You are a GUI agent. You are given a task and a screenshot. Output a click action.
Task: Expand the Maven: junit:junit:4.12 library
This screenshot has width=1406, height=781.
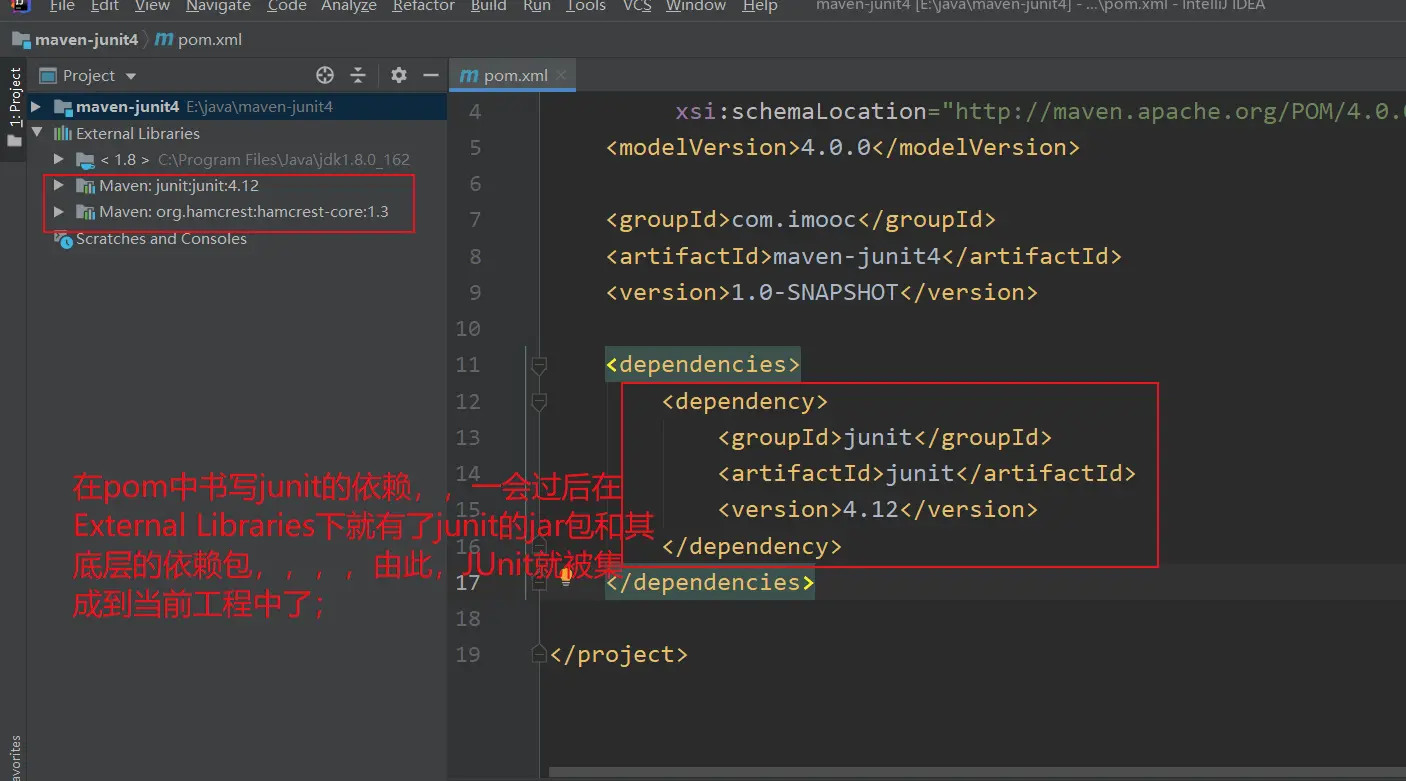pos(58,186)
